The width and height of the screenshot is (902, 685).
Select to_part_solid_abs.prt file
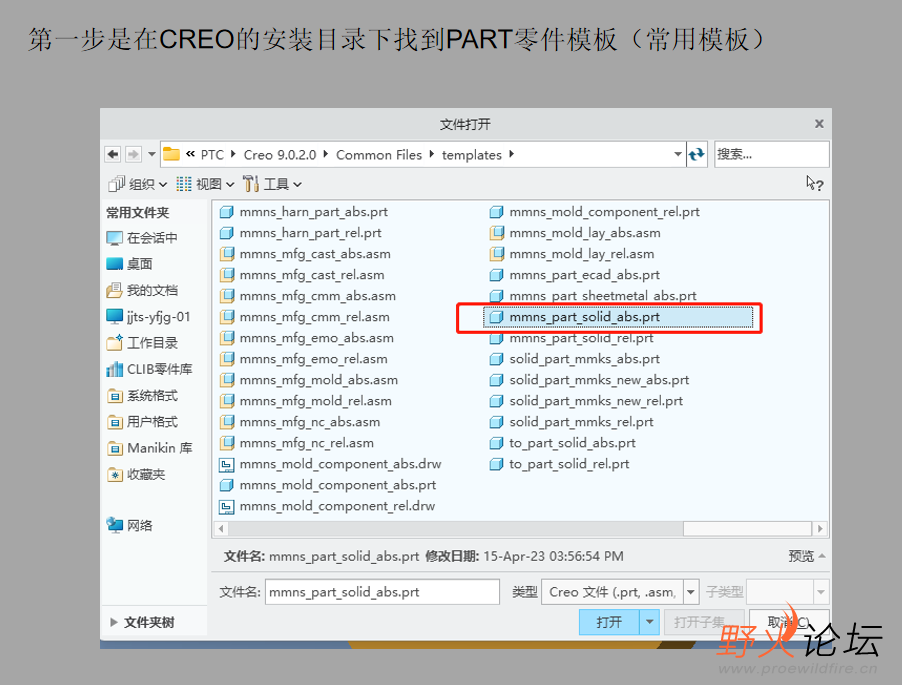[x=563, y=443]
